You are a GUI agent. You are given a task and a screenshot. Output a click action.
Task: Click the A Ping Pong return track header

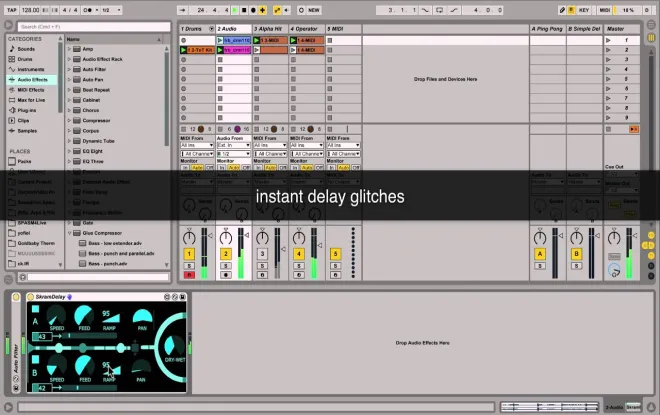548,29
